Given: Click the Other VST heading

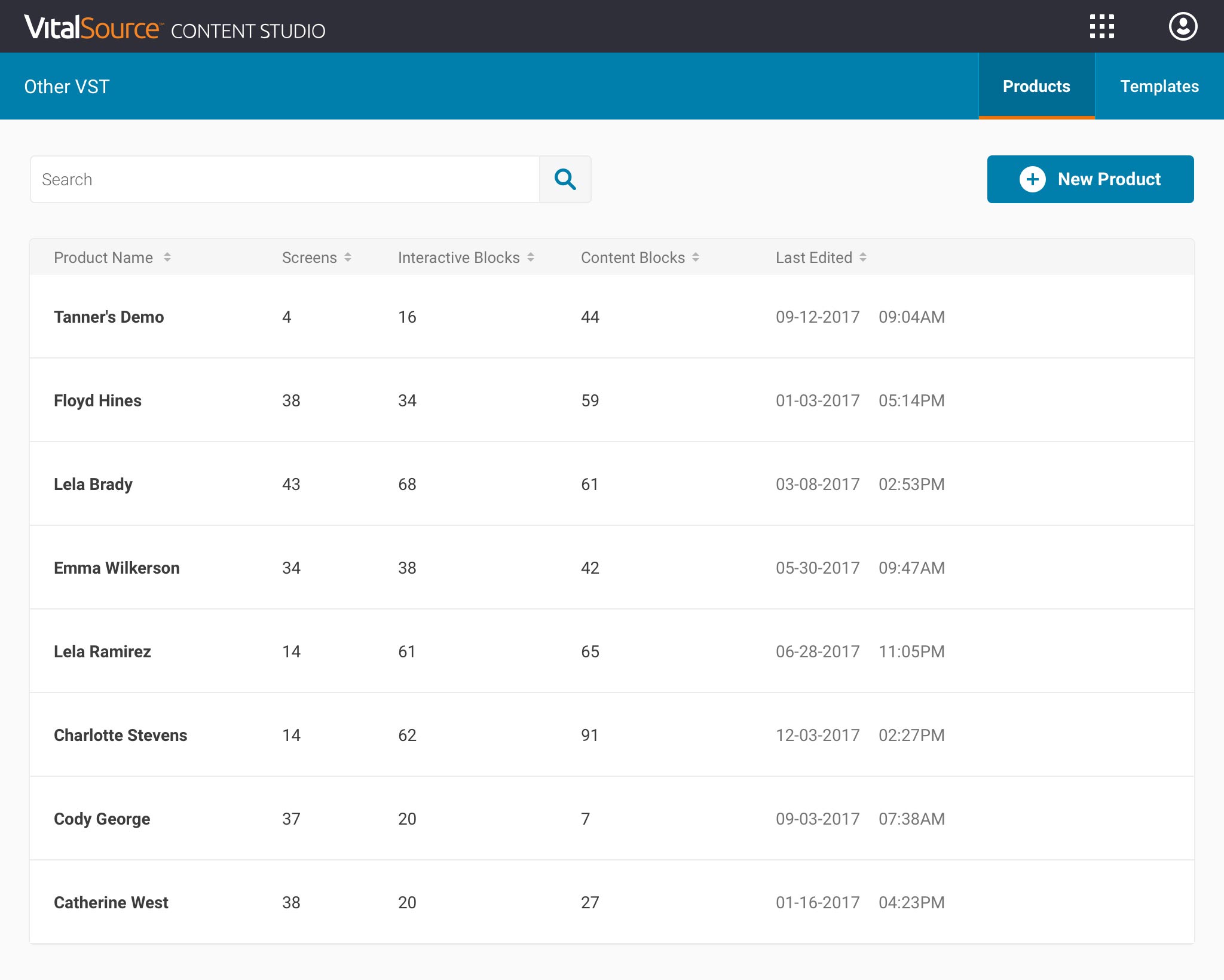Looking at the screenshot, I should coord(67,87).
